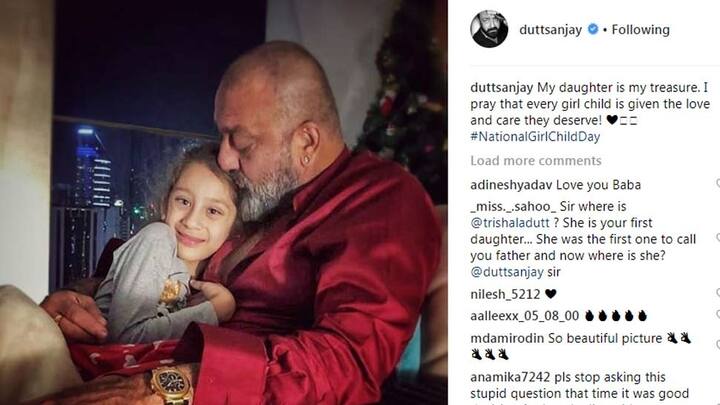Open duttsanjay profile avatar picture
Viewport: 720px width, 405px height.
point(489,29)
